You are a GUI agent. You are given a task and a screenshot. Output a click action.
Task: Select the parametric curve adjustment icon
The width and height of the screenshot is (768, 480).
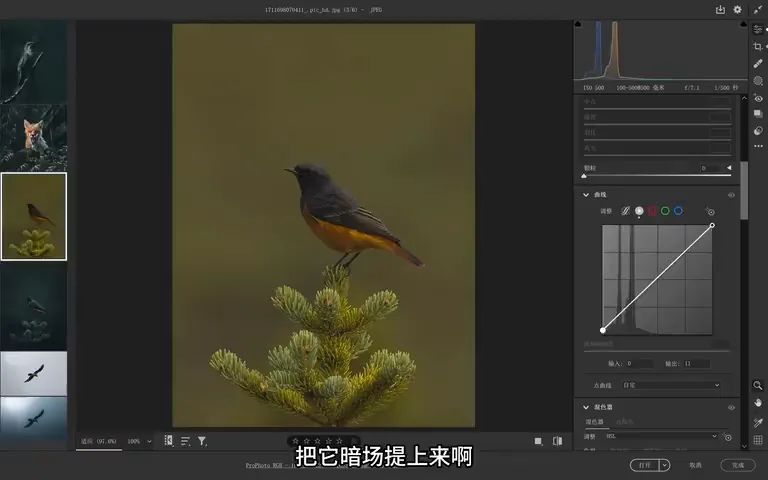(x=625, y=211)
